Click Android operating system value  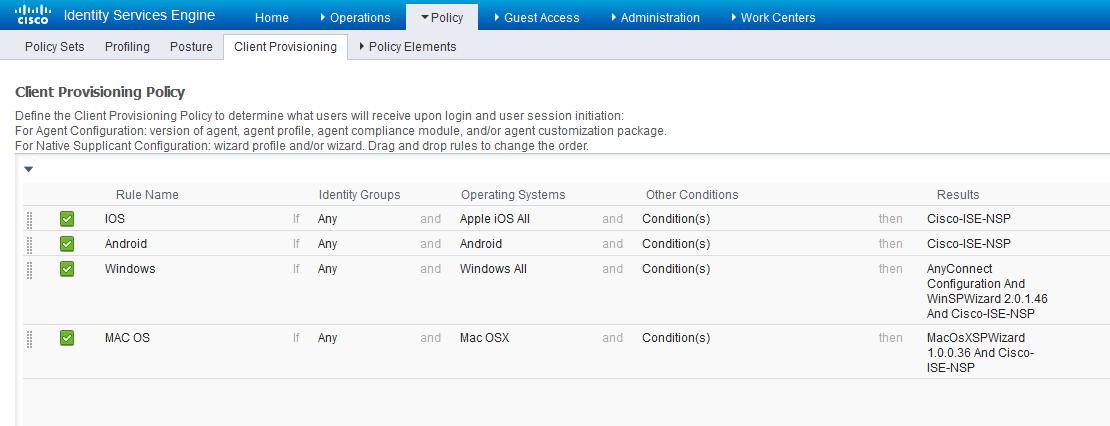(481, 244)
